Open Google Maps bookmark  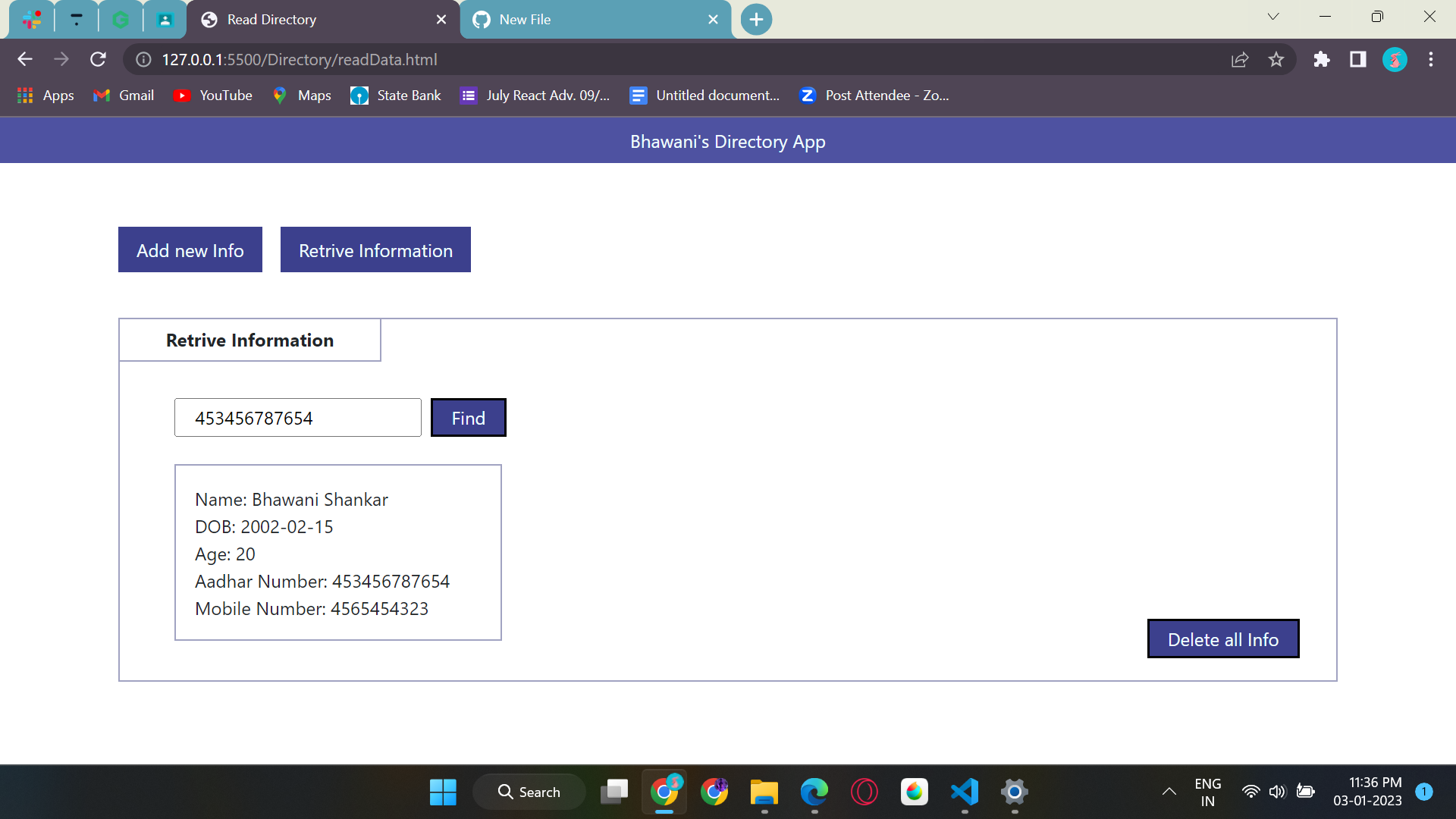click(301, 95)
